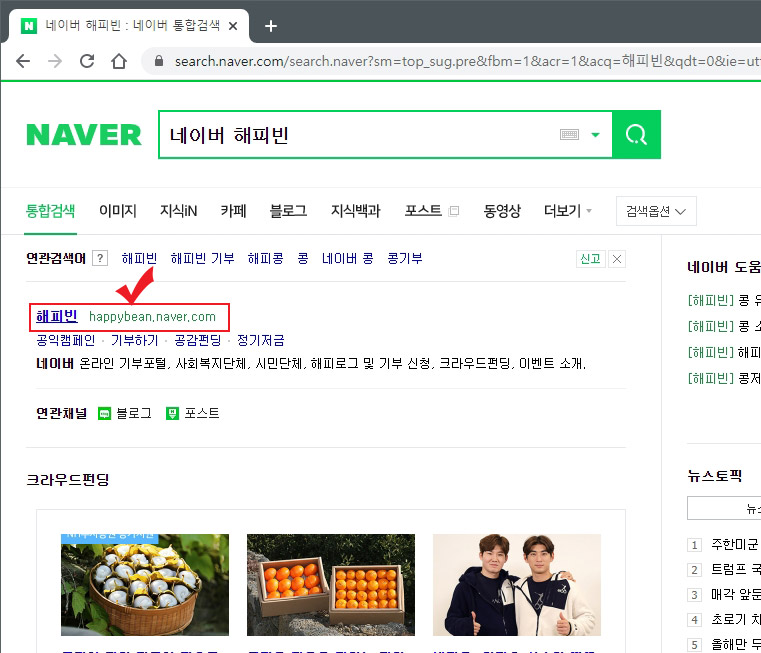This screenshot has height=653, width=761.
Task: Click the green search magnifier button
Action: [636, 134]
